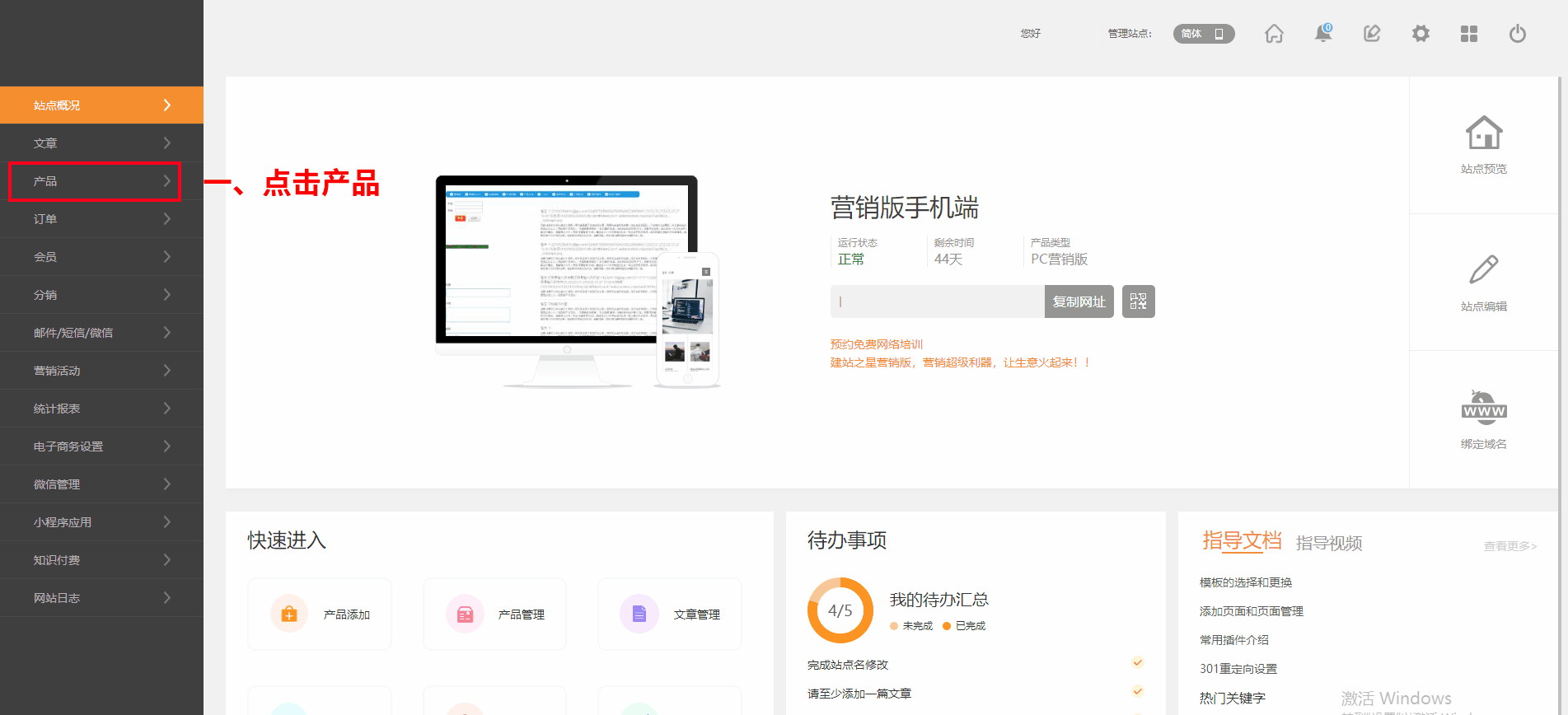Open the 站点预览 house icon
Image resolution: width=1568 pixels, height=715 pixels.
click(1484, 133)
